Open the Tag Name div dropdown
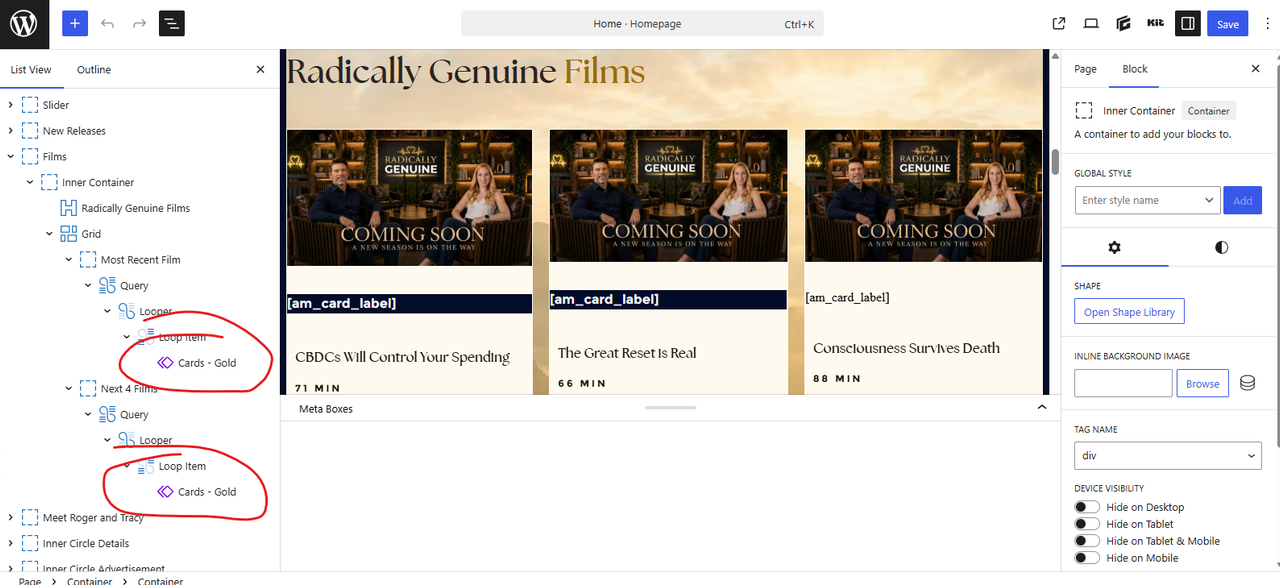This screenshot has width=1280, height=585. click(1168, 456)
